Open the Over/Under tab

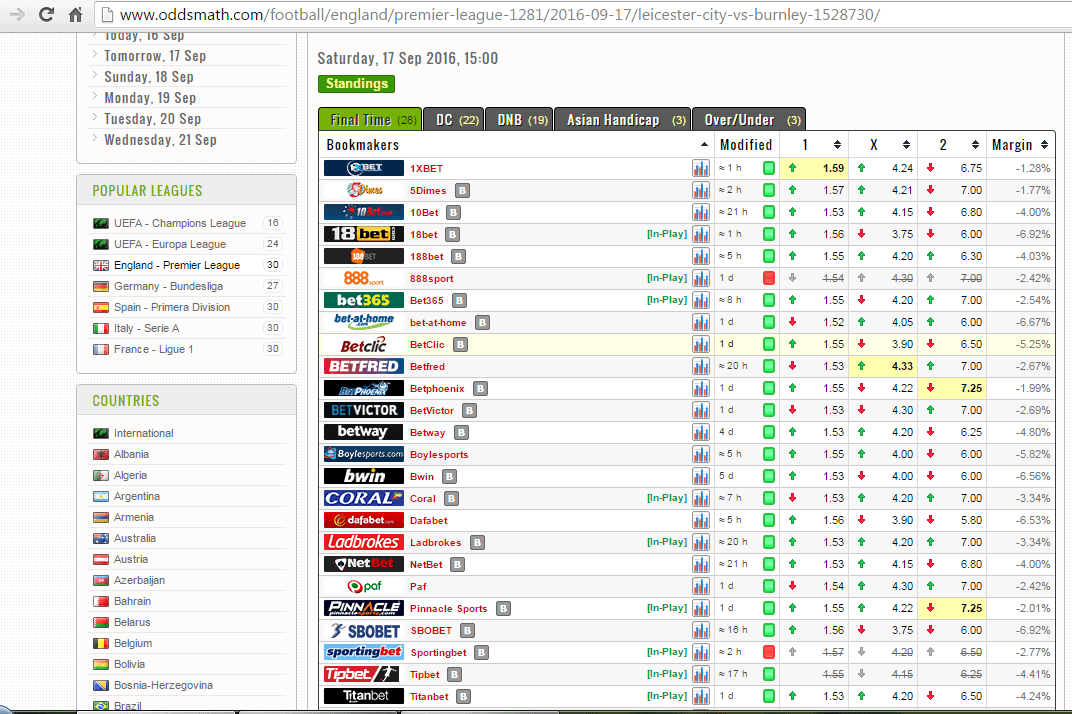coord(748,120)
